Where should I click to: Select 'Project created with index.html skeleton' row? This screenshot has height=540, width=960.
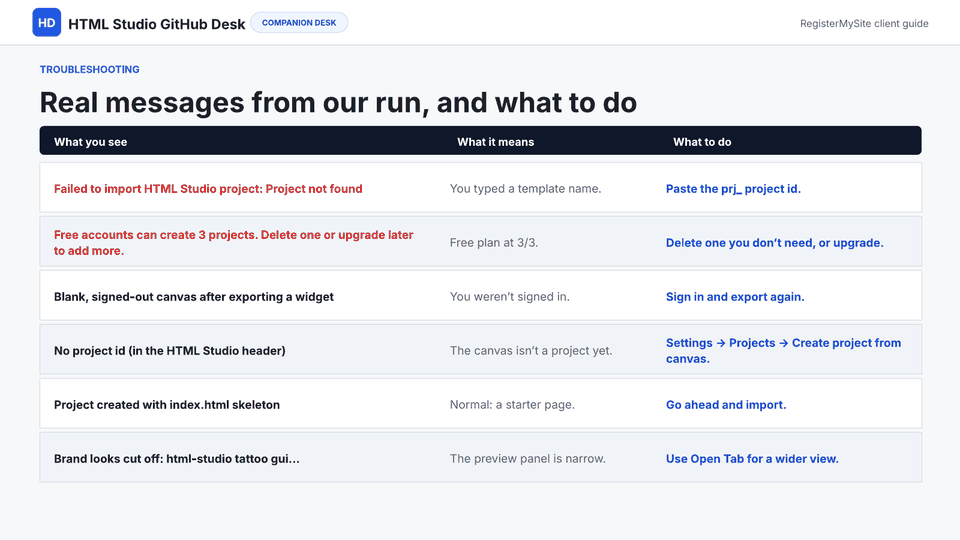[481, 403]
